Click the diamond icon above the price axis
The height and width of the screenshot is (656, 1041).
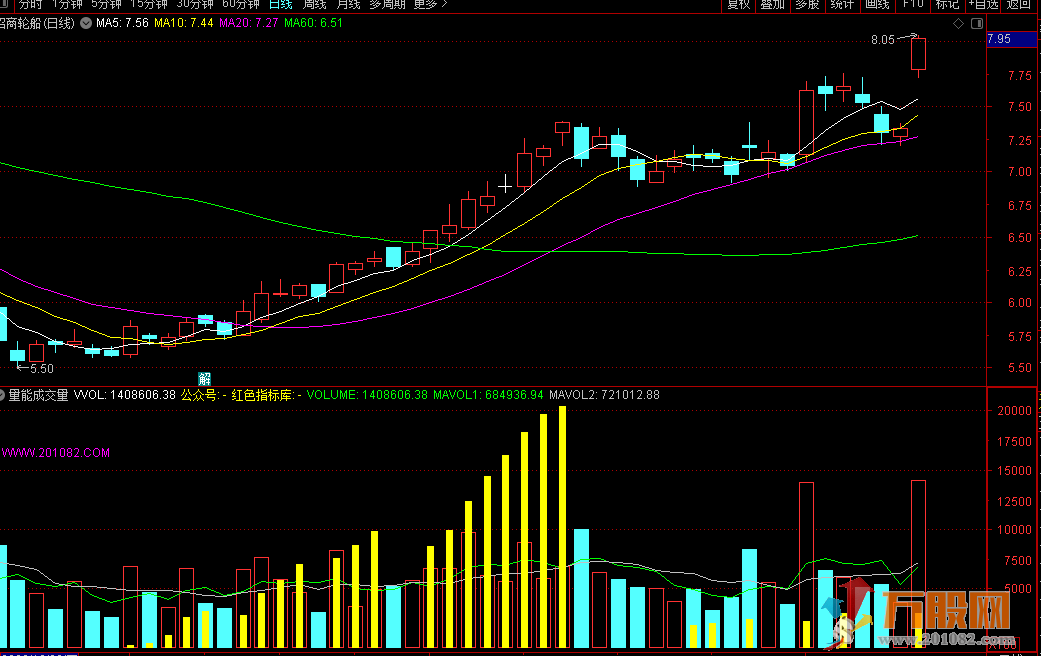click(959, 22)
